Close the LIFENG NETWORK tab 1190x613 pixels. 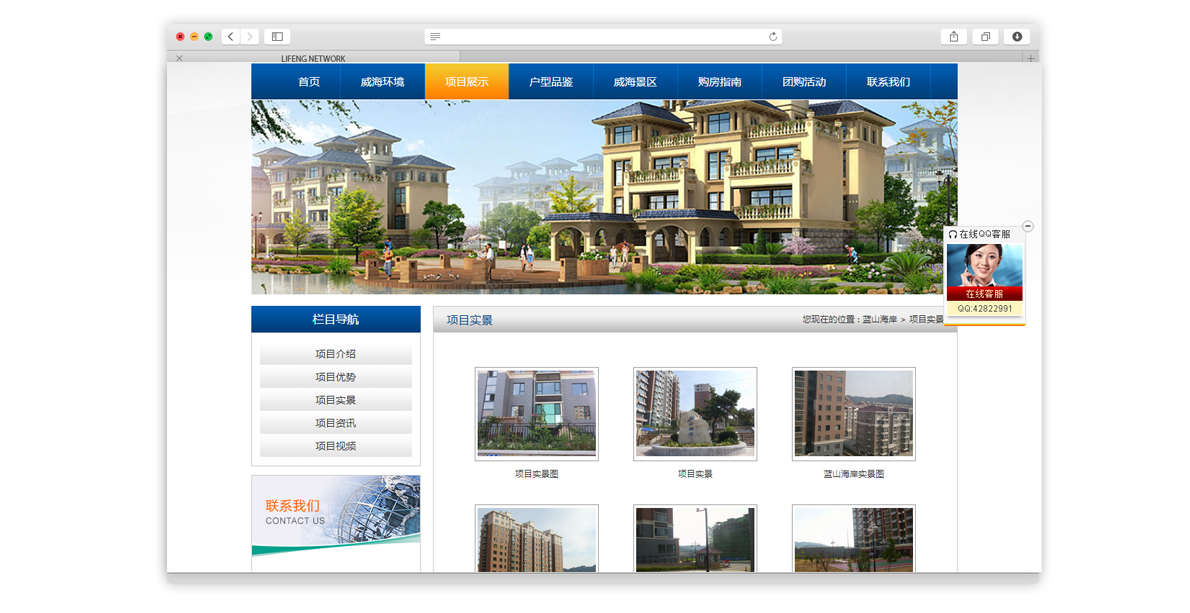[179, 58]
